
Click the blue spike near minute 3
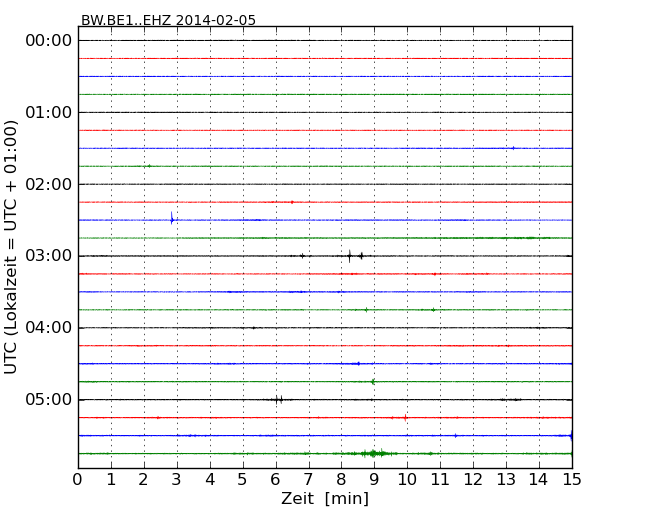172,218
